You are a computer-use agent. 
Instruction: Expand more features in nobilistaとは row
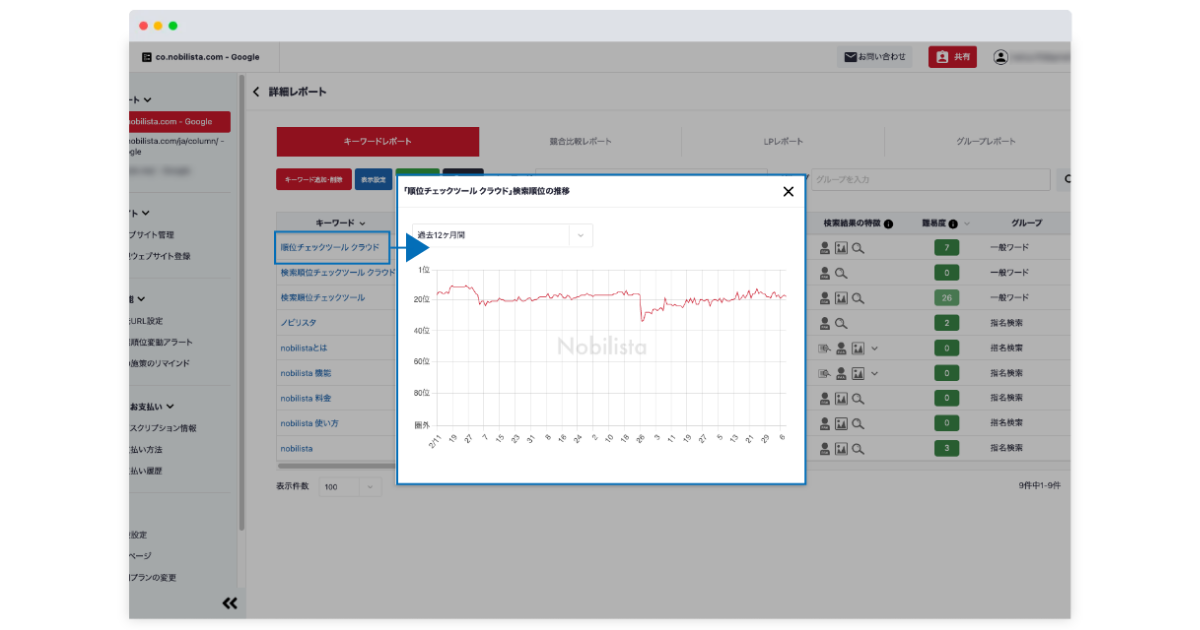(x=875, y=348)
